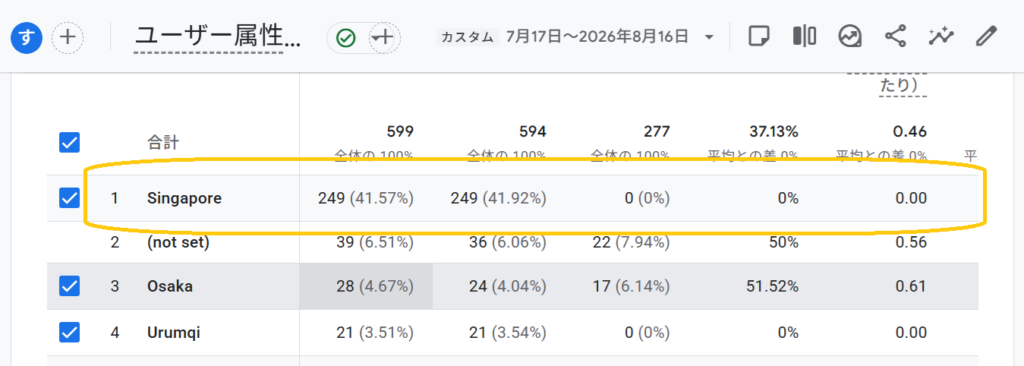The image size is (1024, 366).
Task: Toggle the Urumqi row checkbox
Action: [69, 333]
